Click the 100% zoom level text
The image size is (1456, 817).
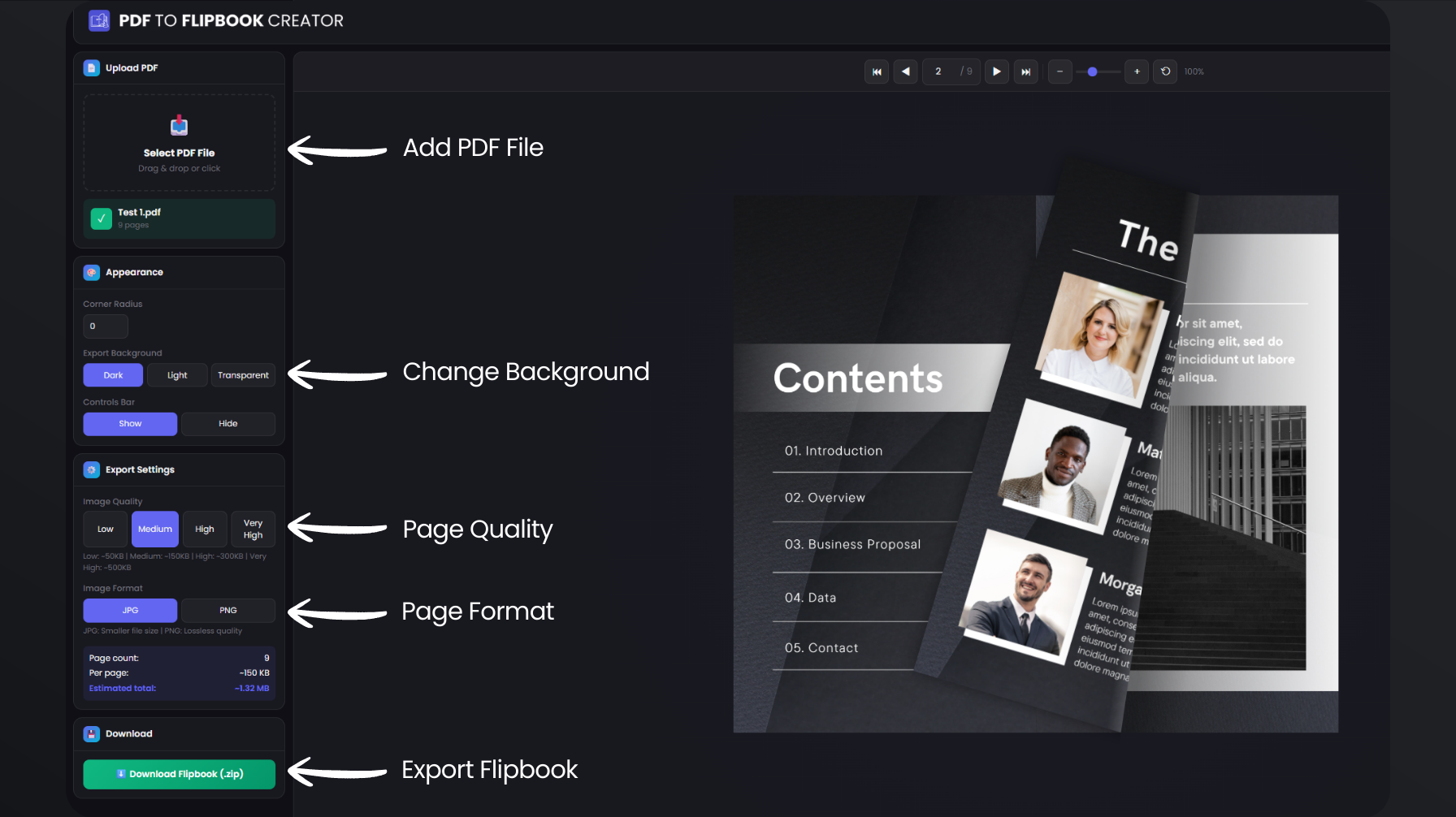tap(1194, 71)
